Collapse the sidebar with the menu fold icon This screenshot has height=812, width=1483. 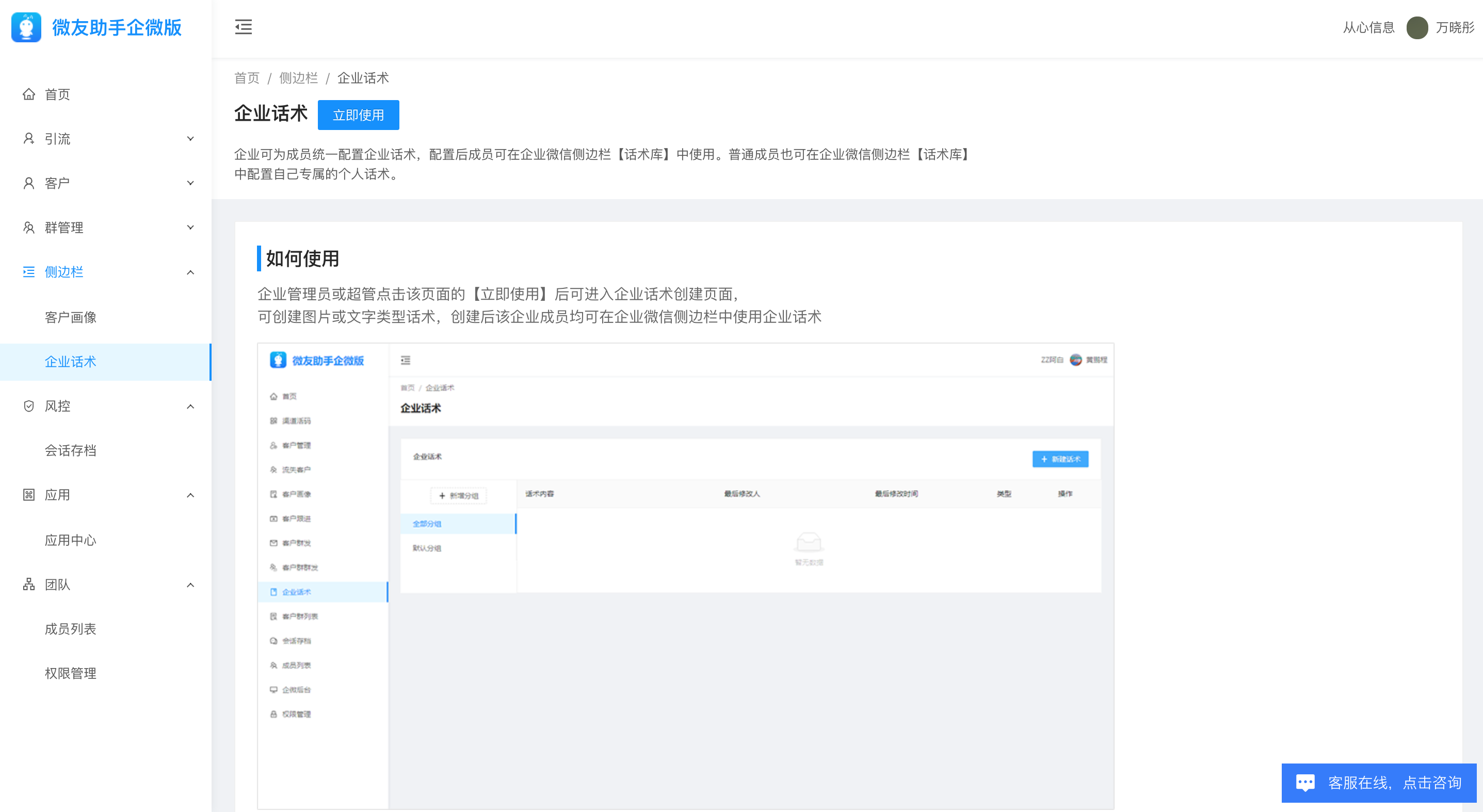tap(244, 27)
